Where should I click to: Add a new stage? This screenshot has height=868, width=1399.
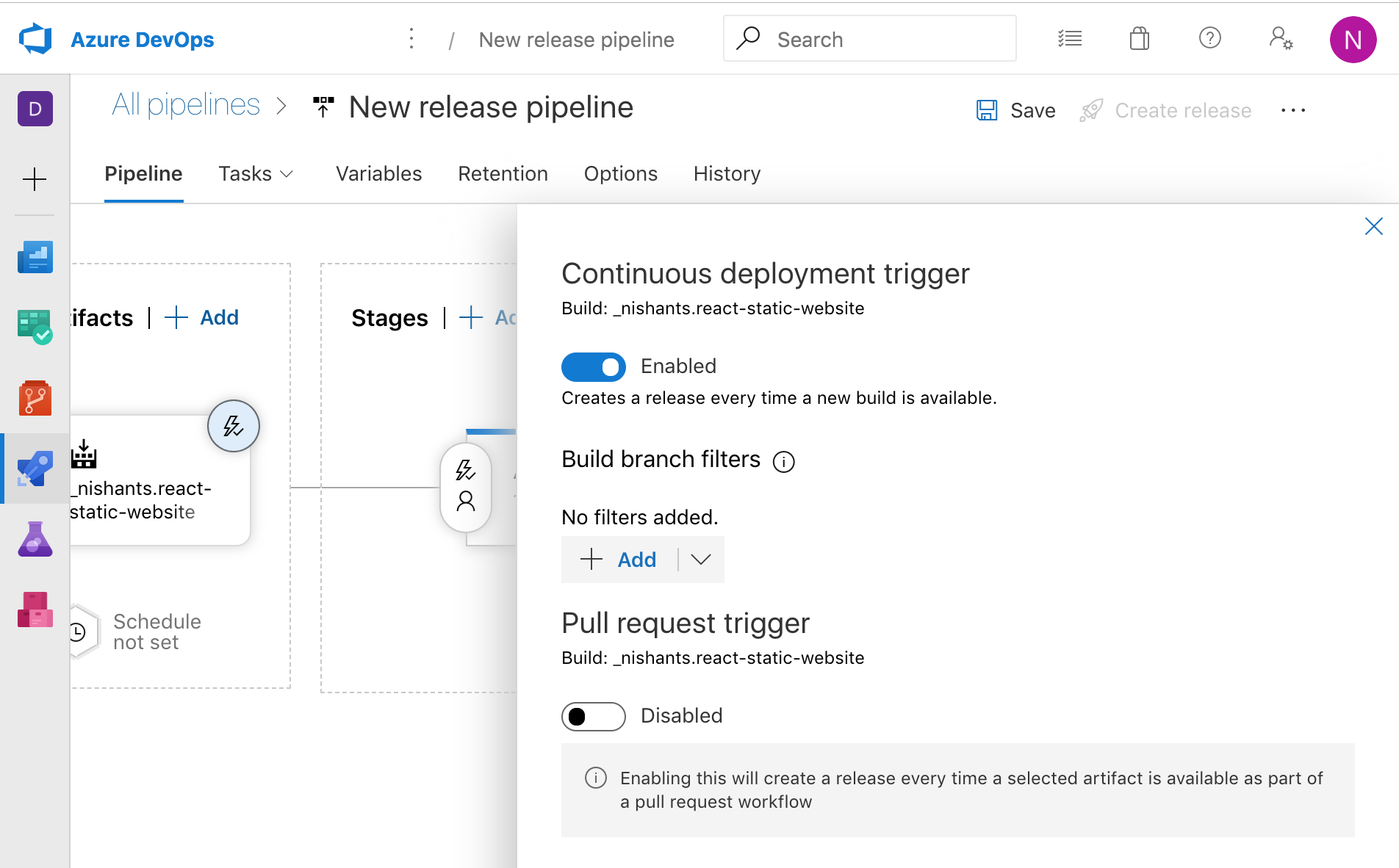click(487, 317)
